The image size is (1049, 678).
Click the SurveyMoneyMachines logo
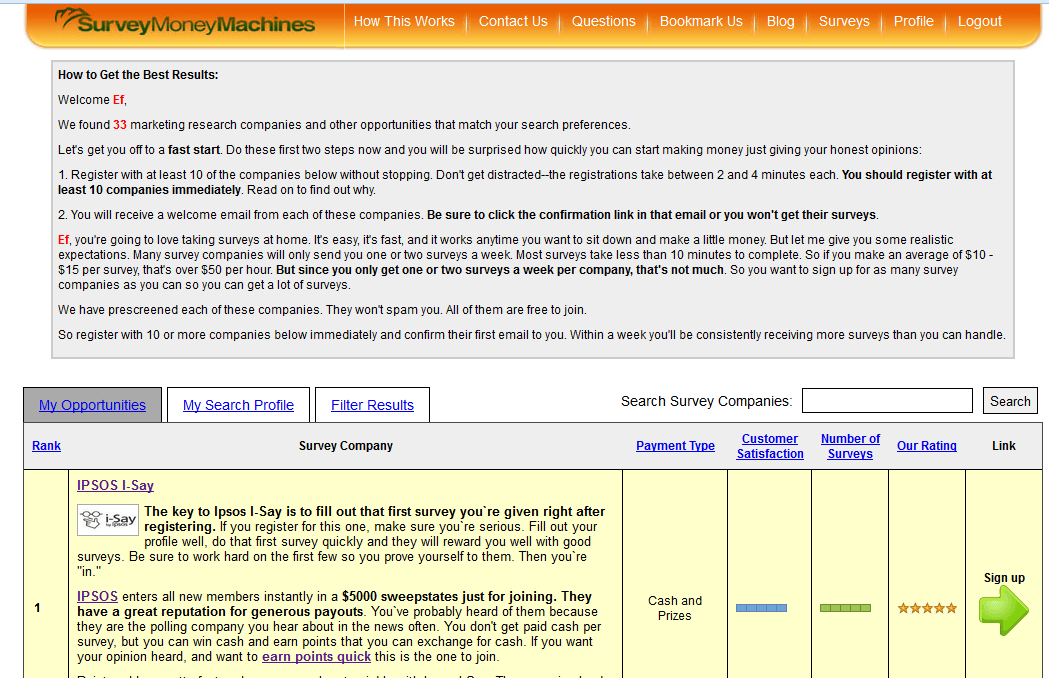(x=185, y=22)
